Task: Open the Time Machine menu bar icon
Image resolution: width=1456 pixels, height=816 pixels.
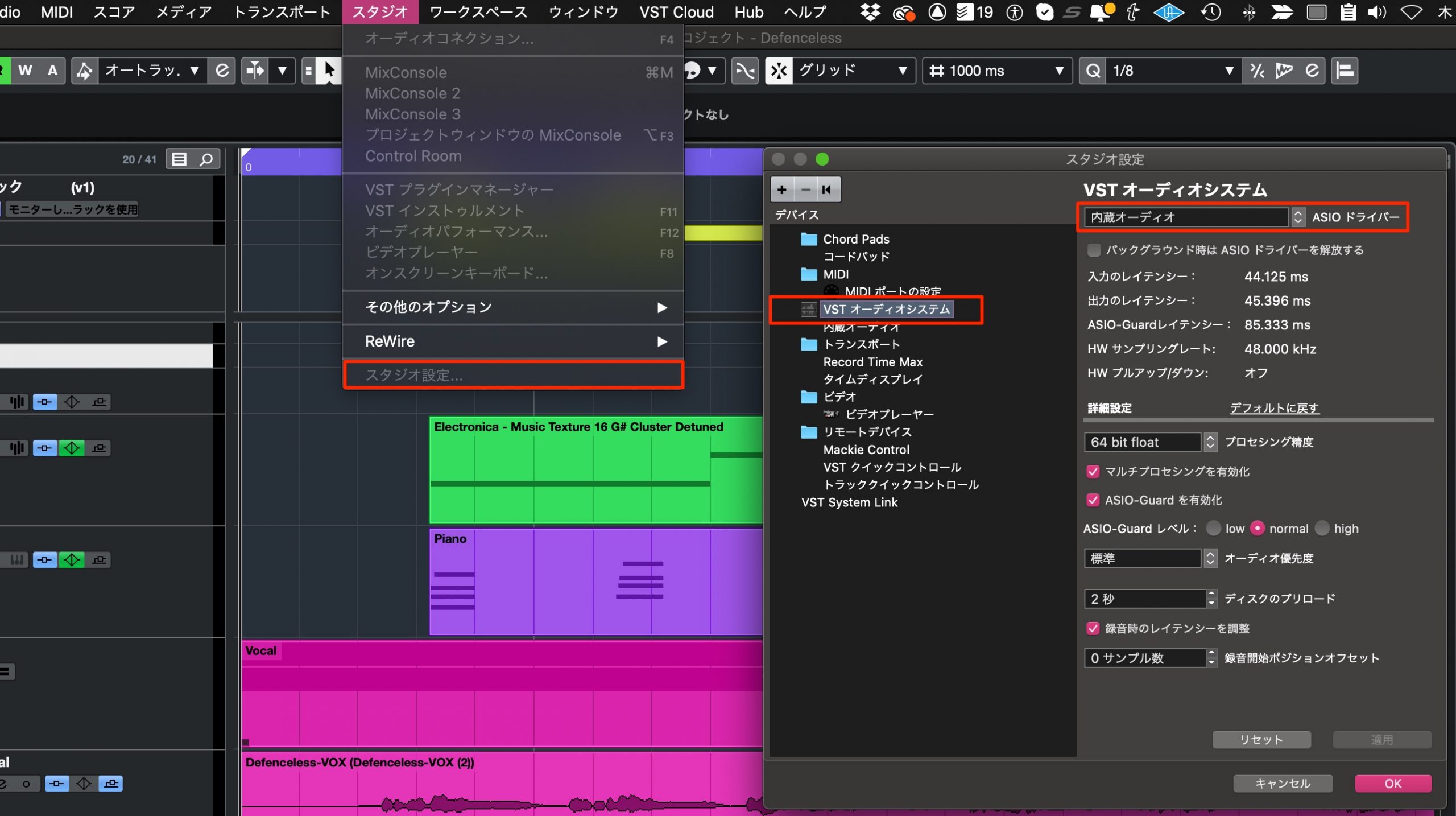Action: (x=1211, y=12)
